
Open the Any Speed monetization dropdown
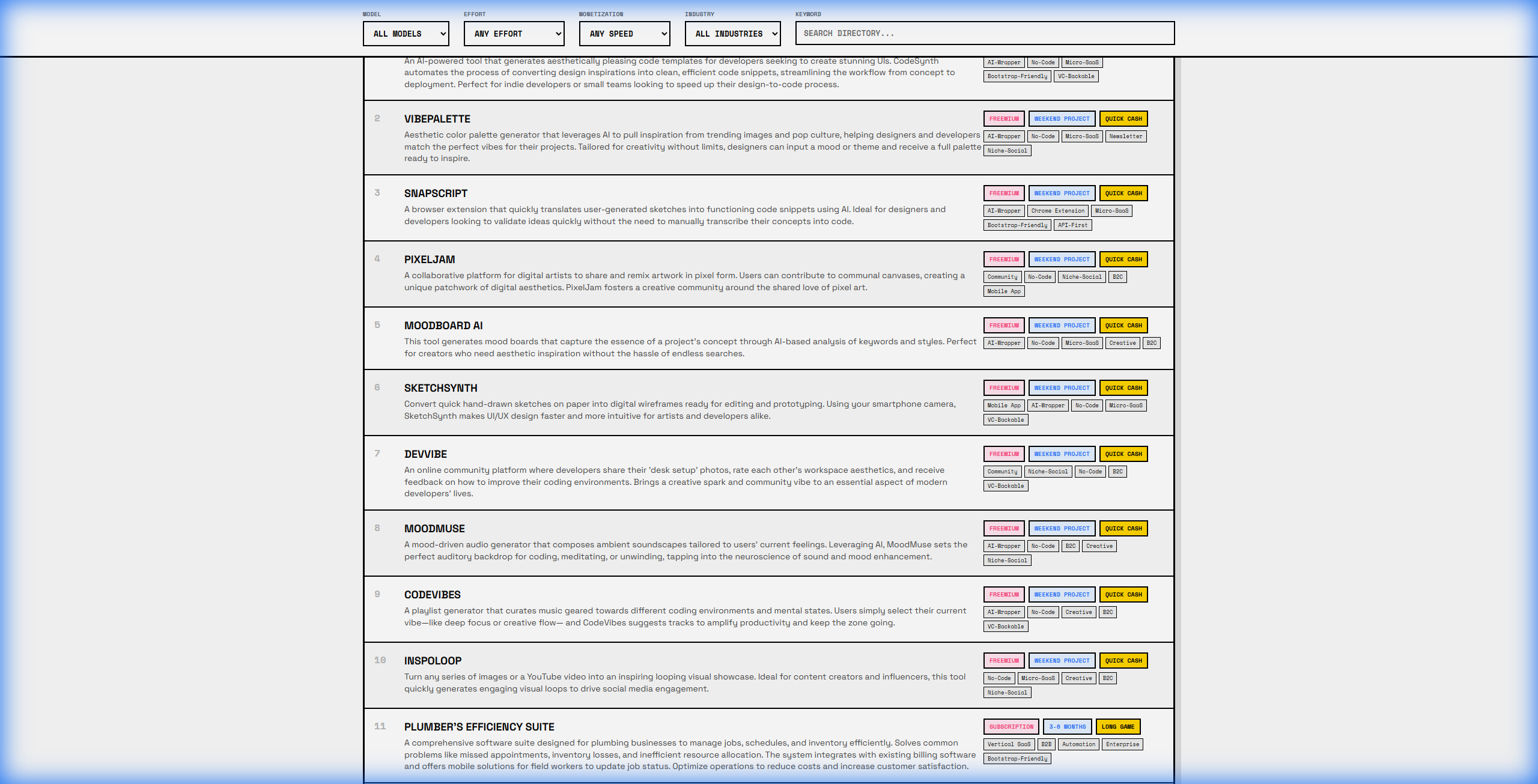click(624, 34)
